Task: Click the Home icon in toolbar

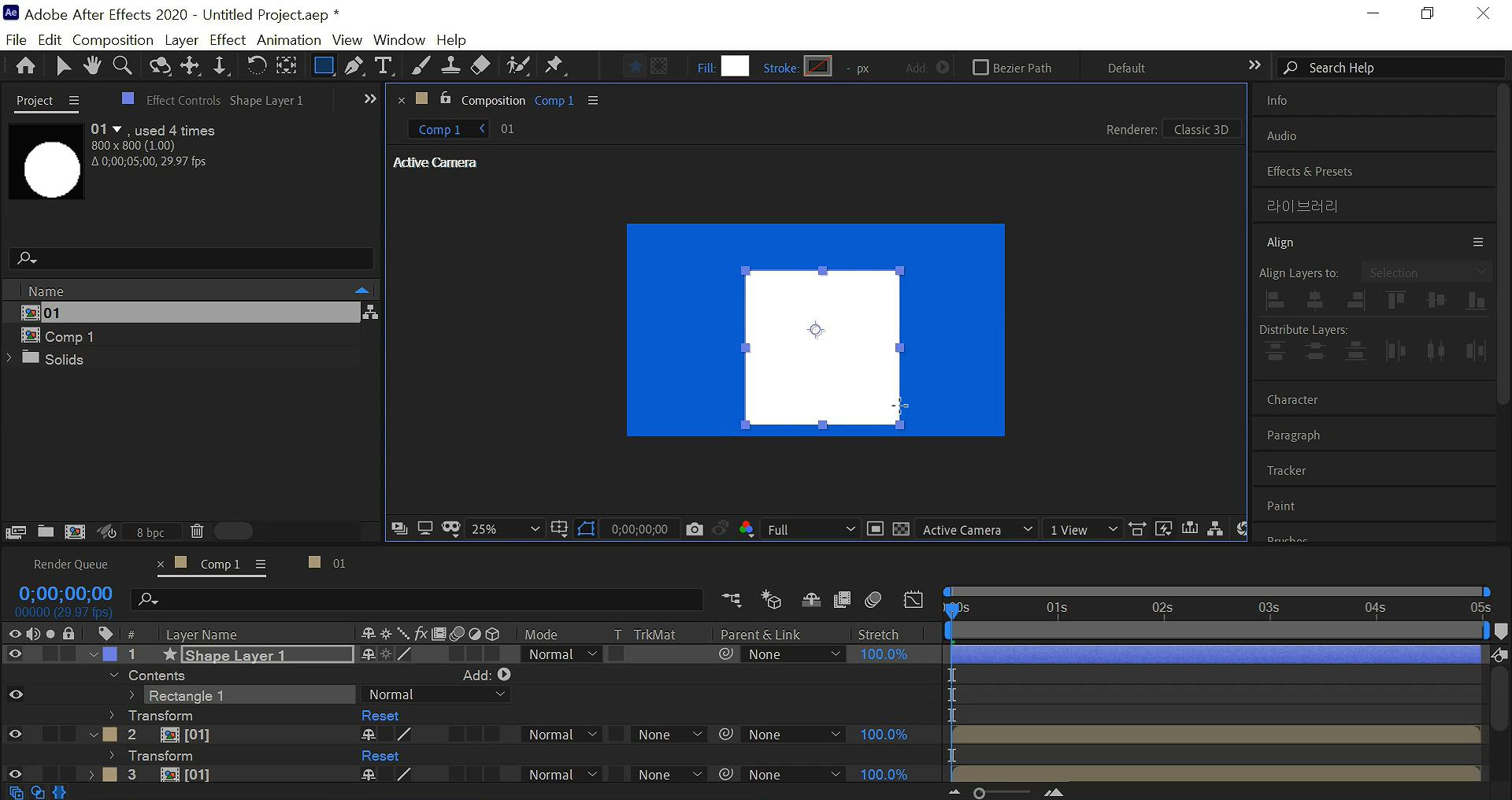Action: click(25, 66)
